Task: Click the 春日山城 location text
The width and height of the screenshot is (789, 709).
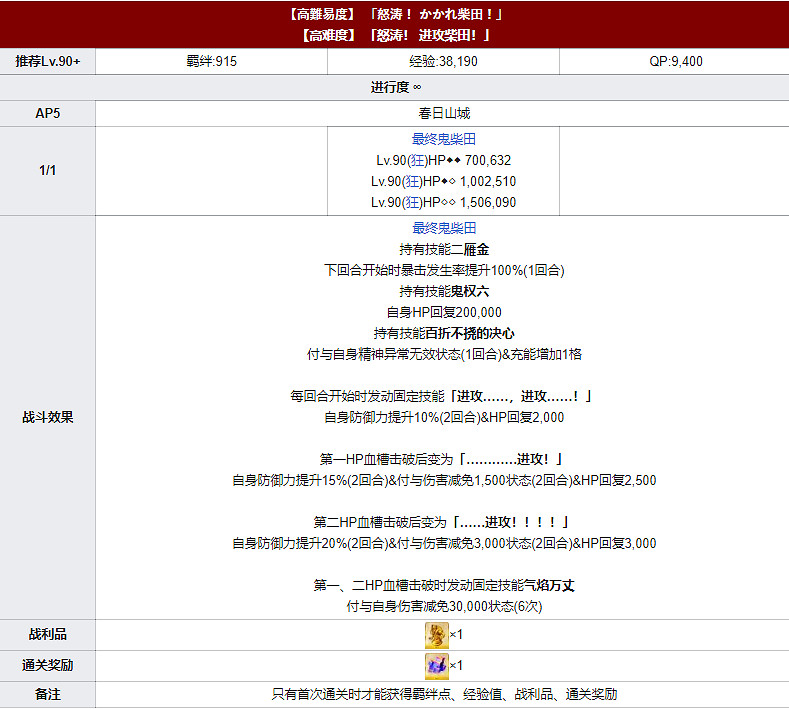Action: pyautogui.click(x=444, y=113)
